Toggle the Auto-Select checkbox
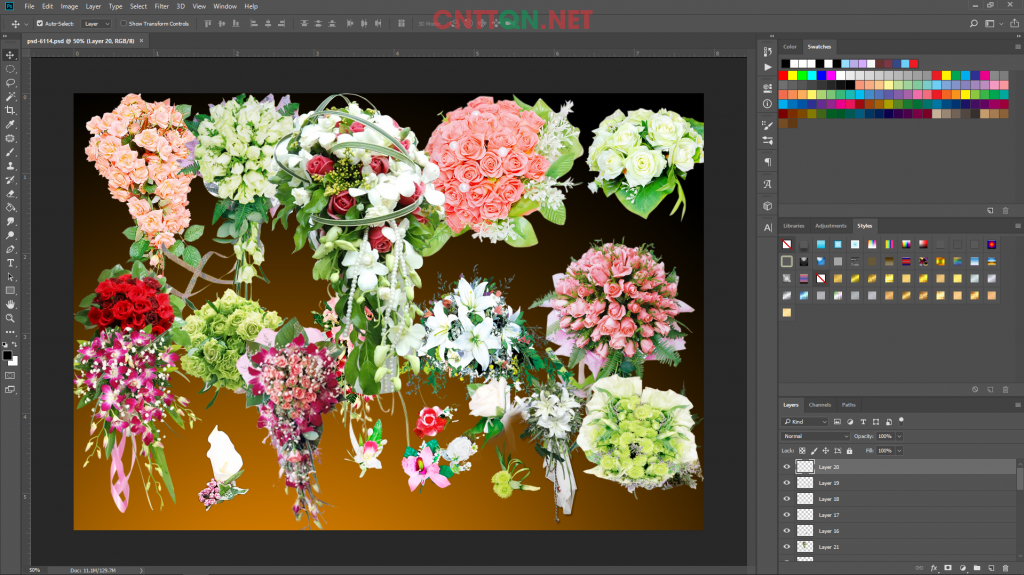The width and height of the screenshot is (1024, 575). [x=40, y=24]
